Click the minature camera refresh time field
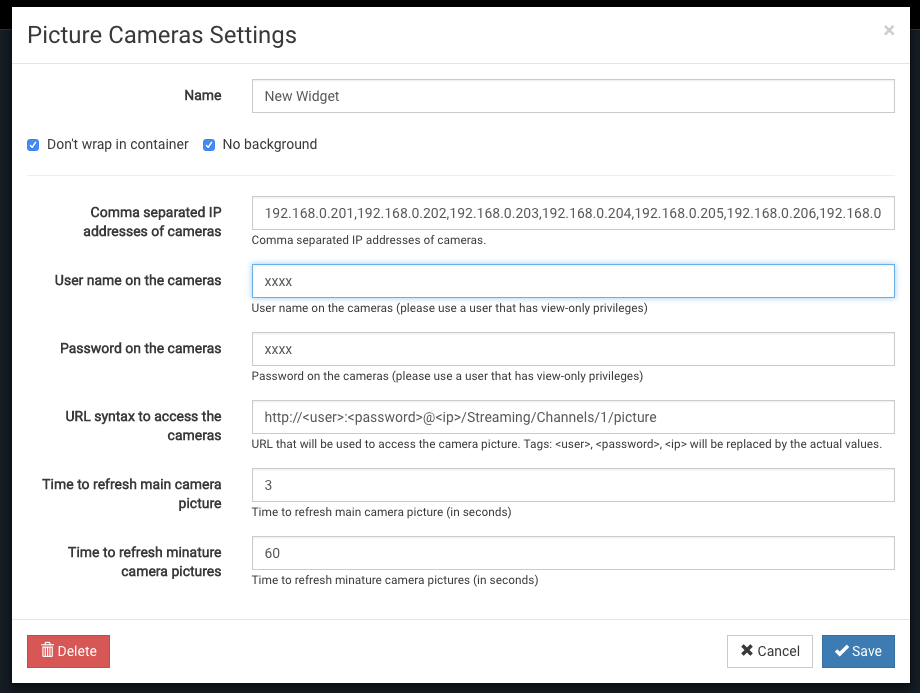 572,553
